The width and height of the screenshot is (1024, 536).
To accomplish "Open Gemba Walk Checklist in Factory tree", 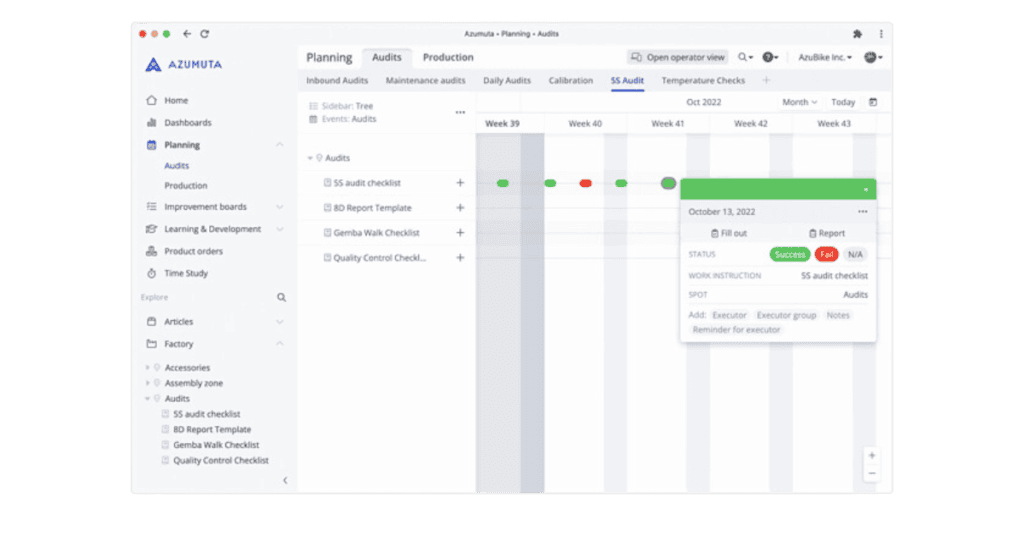I will click(x=216, y=445).
